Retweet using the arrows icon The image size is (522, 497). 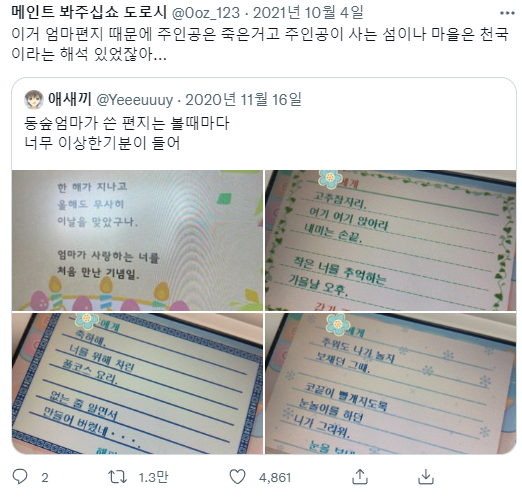tap(117, 477)
